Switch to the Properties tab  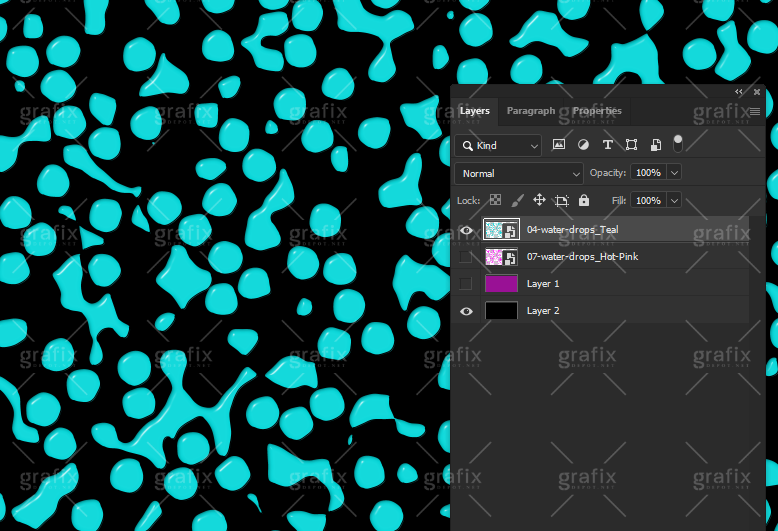point(597,111)
